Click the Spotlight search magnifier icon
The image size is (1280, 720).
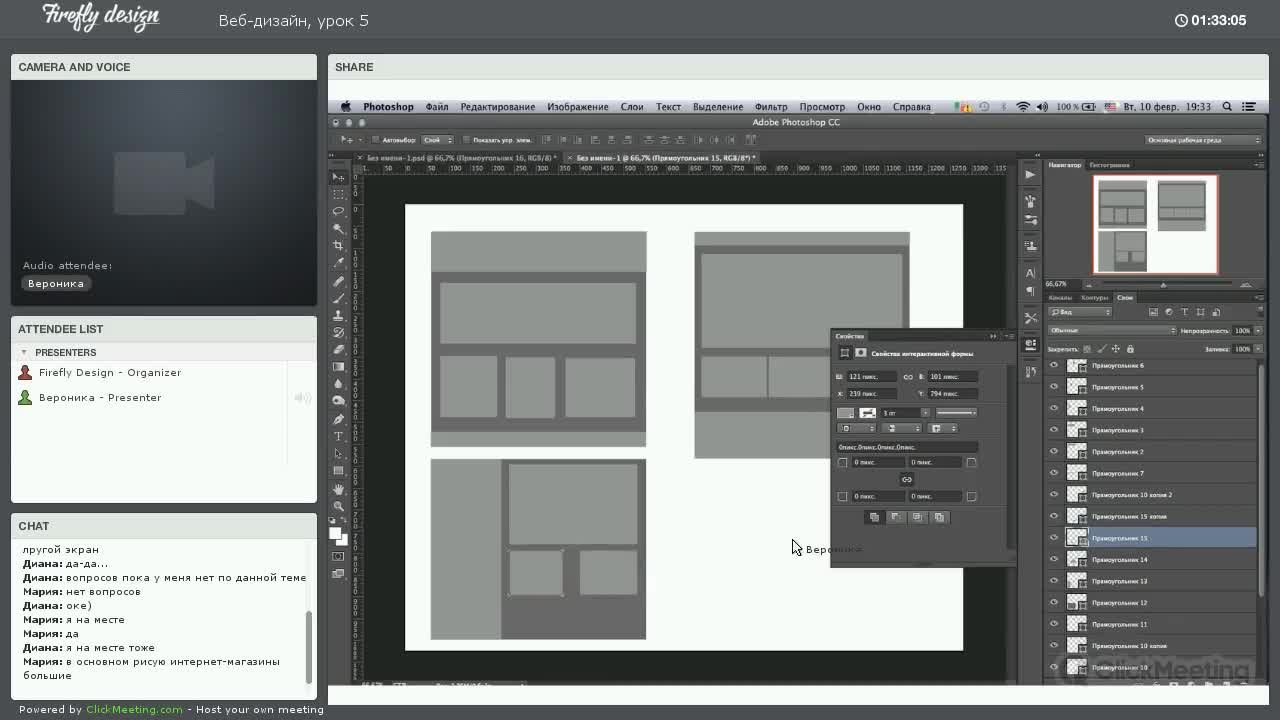point(1227,106)
